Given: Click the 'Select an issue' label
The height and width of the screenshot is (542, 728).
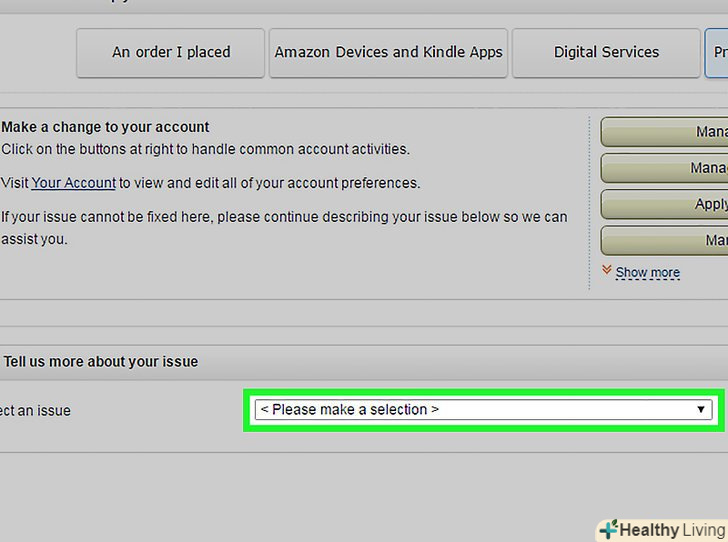Looking at the screenshot, I should [x=36, y=411].
